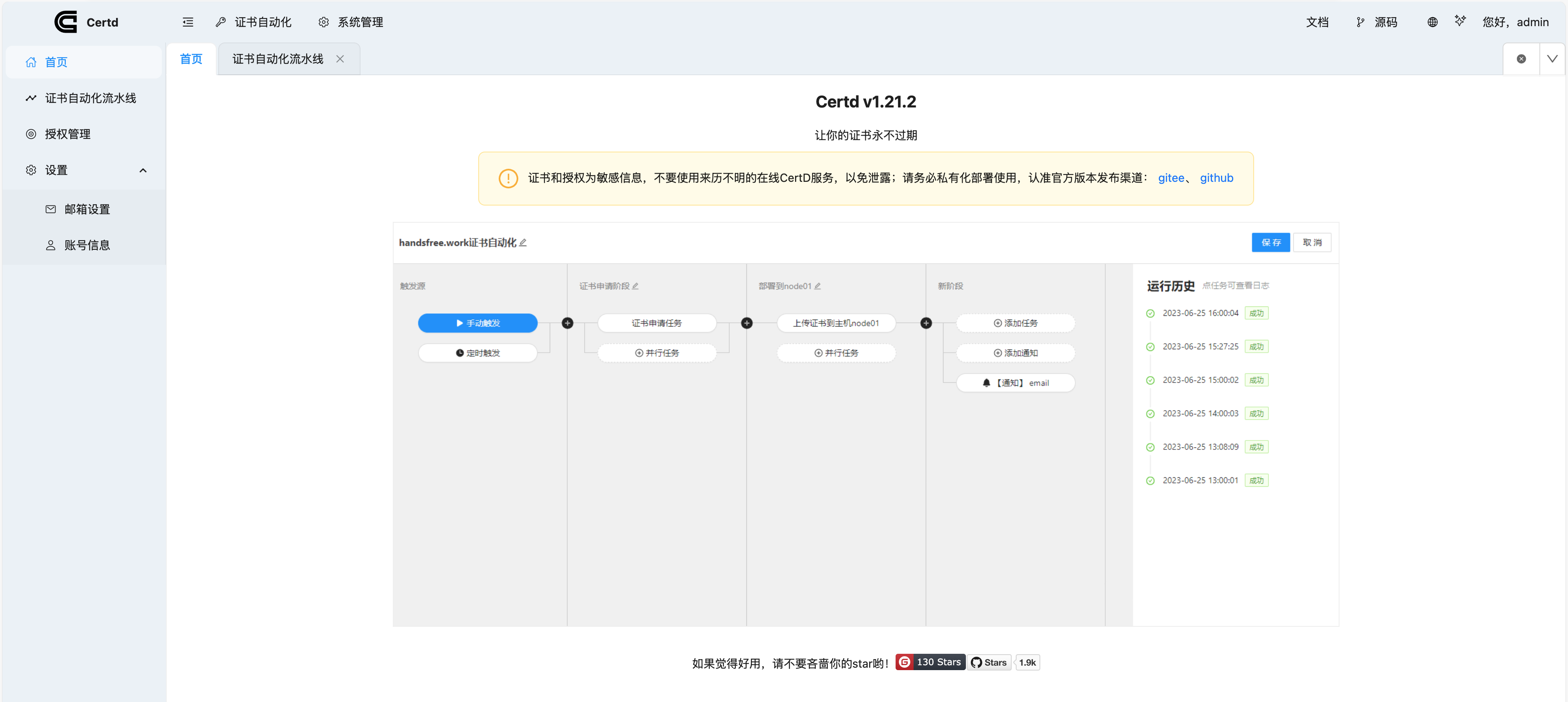Image resolution: width=1568 pixels, height=702 pixels.
Task: Click the GitHub Stars badge
Action: coord(990,662)
